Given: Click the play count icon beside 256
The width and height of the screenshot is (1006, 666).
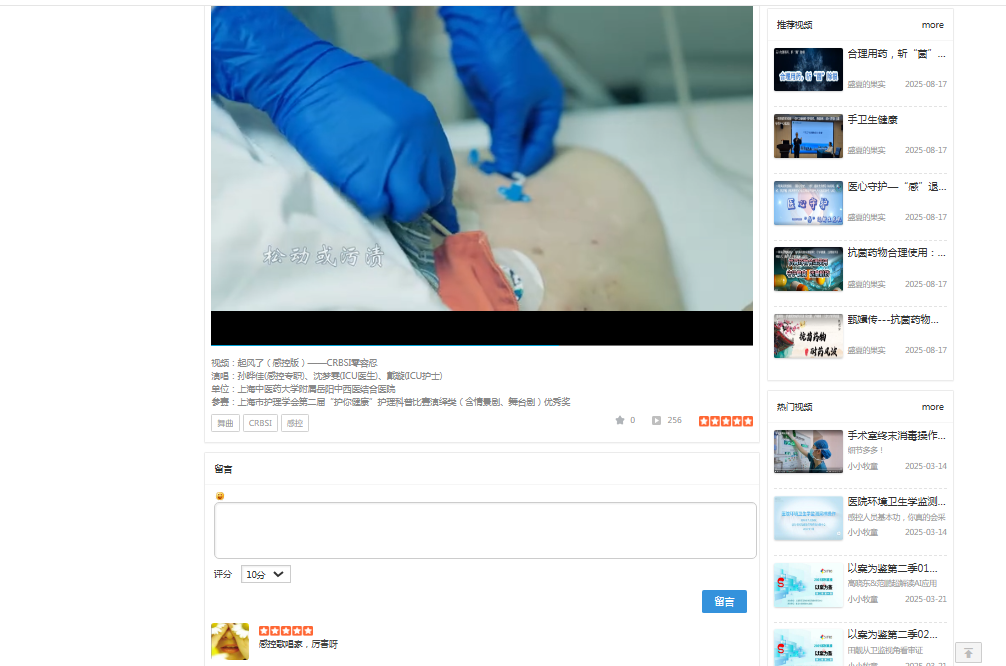Looking at the screenshot, I should click(x=655, y=420).
